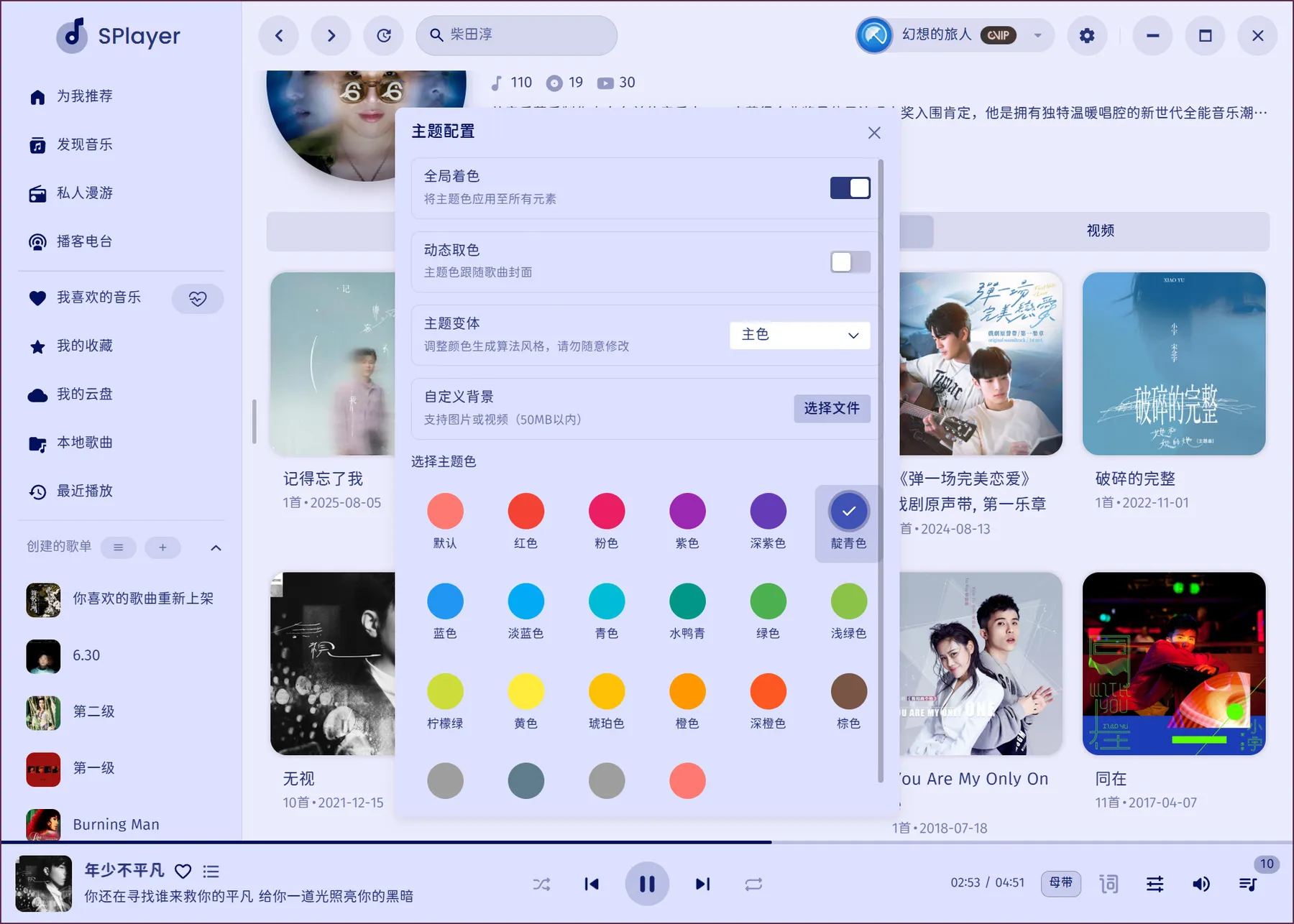The height and width of the screenshot is (924, 1294).
Task: Pause the current song
Action: (x=646, y=884)
